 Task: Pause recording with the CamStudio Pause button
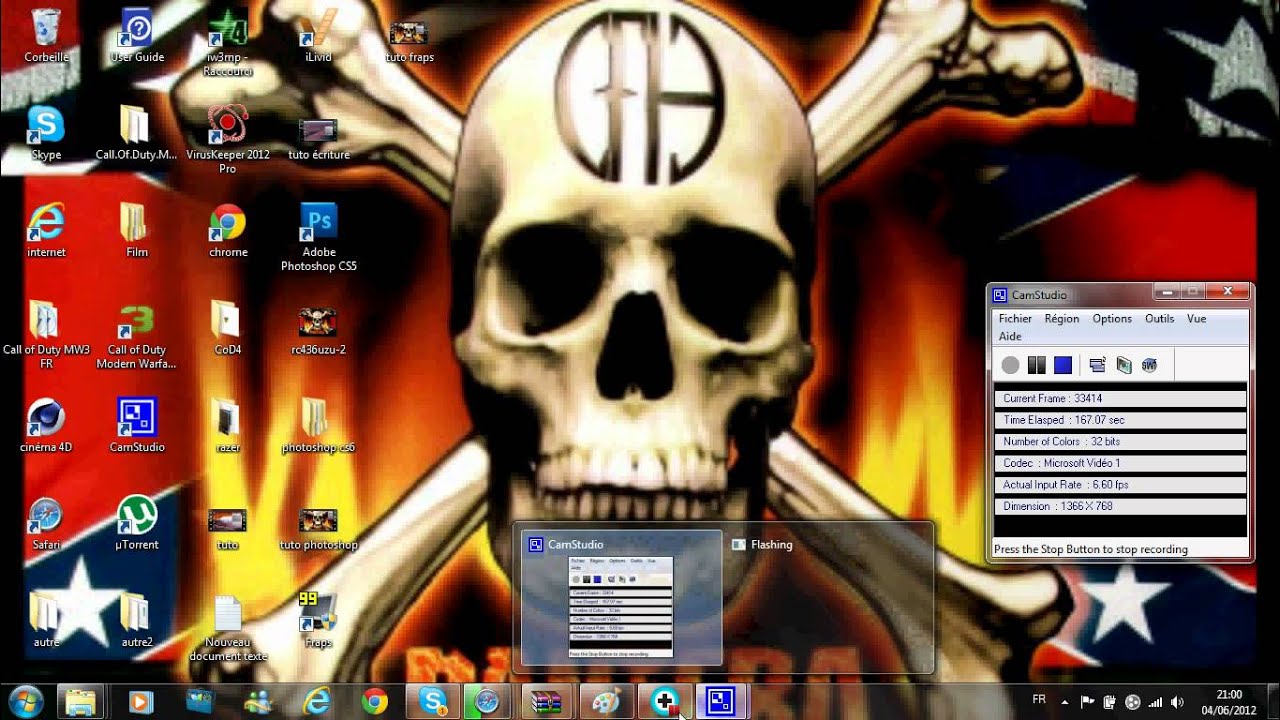click(x=1036, y=365)
